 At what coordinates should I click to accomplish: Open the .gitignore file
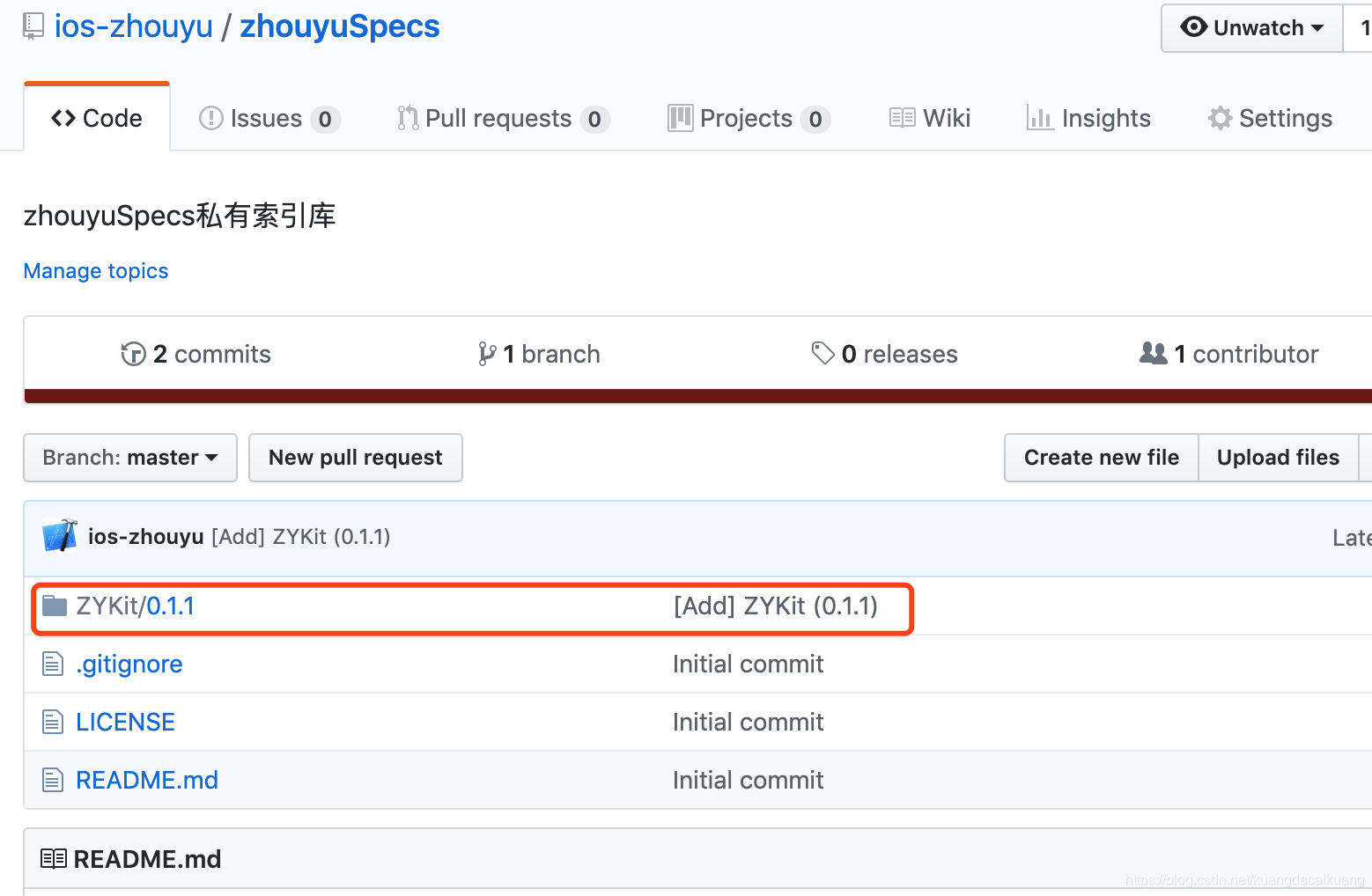[129, 665]
